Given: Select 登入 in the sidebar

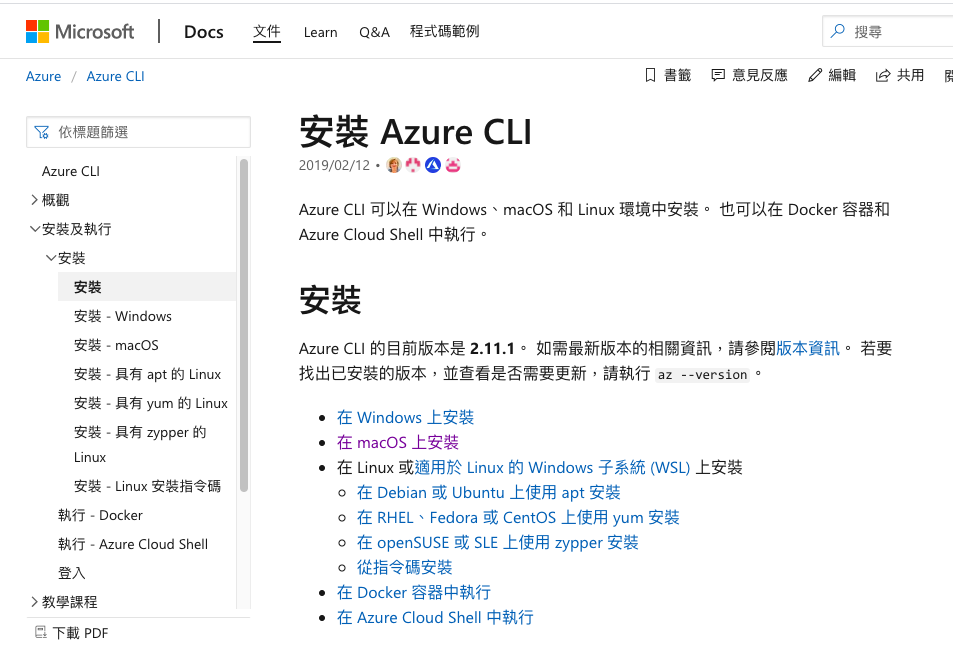Looking at the screenshot, I should pyautogui.click(x=72, y=573).
